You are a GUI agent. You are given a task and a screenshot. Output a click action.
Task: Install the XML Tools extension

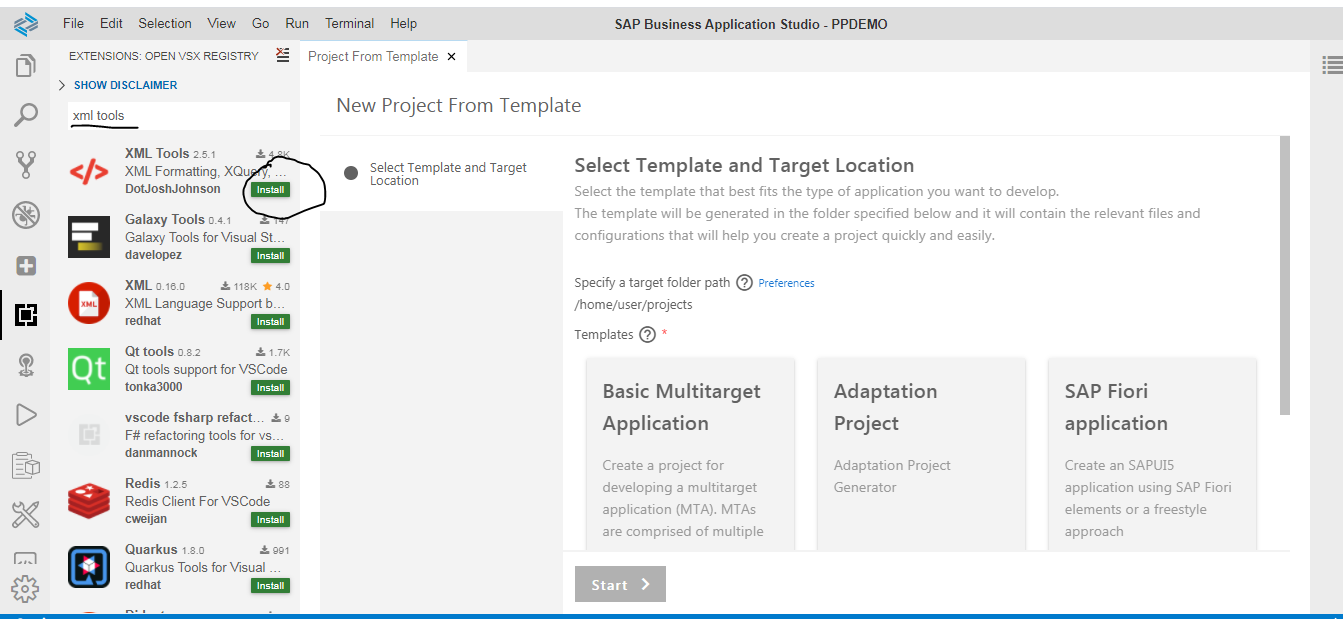pos(270,190)
